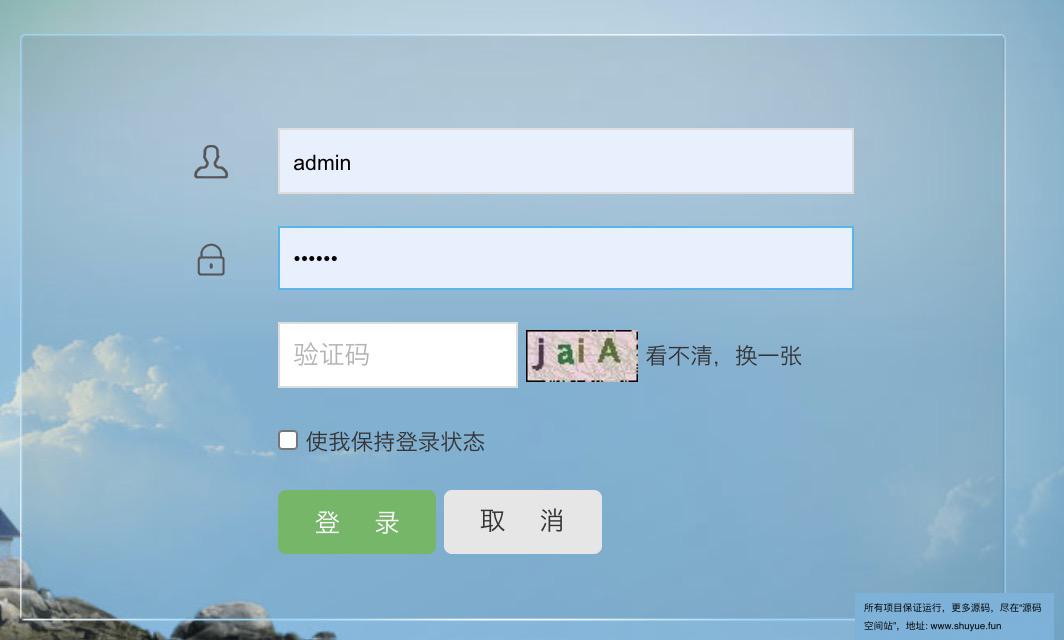
Task: Focus the username field containing admin
Action: [566, 162]
